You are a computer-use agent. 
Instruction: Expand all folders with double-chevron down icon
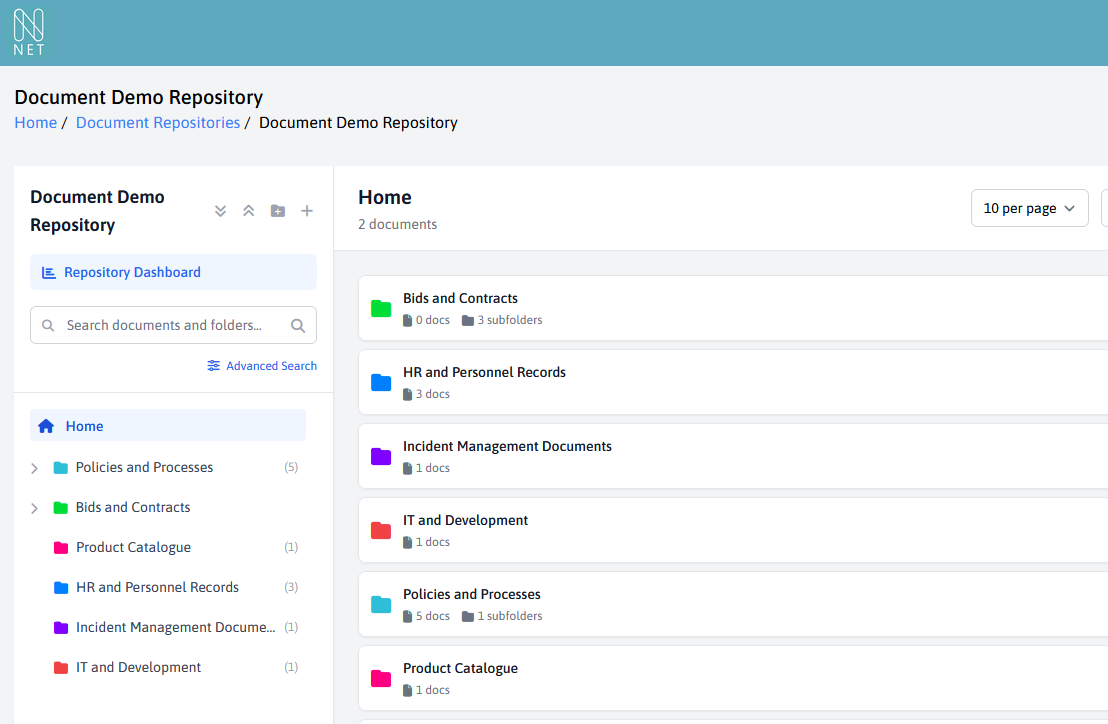click(x=221, y=211)
